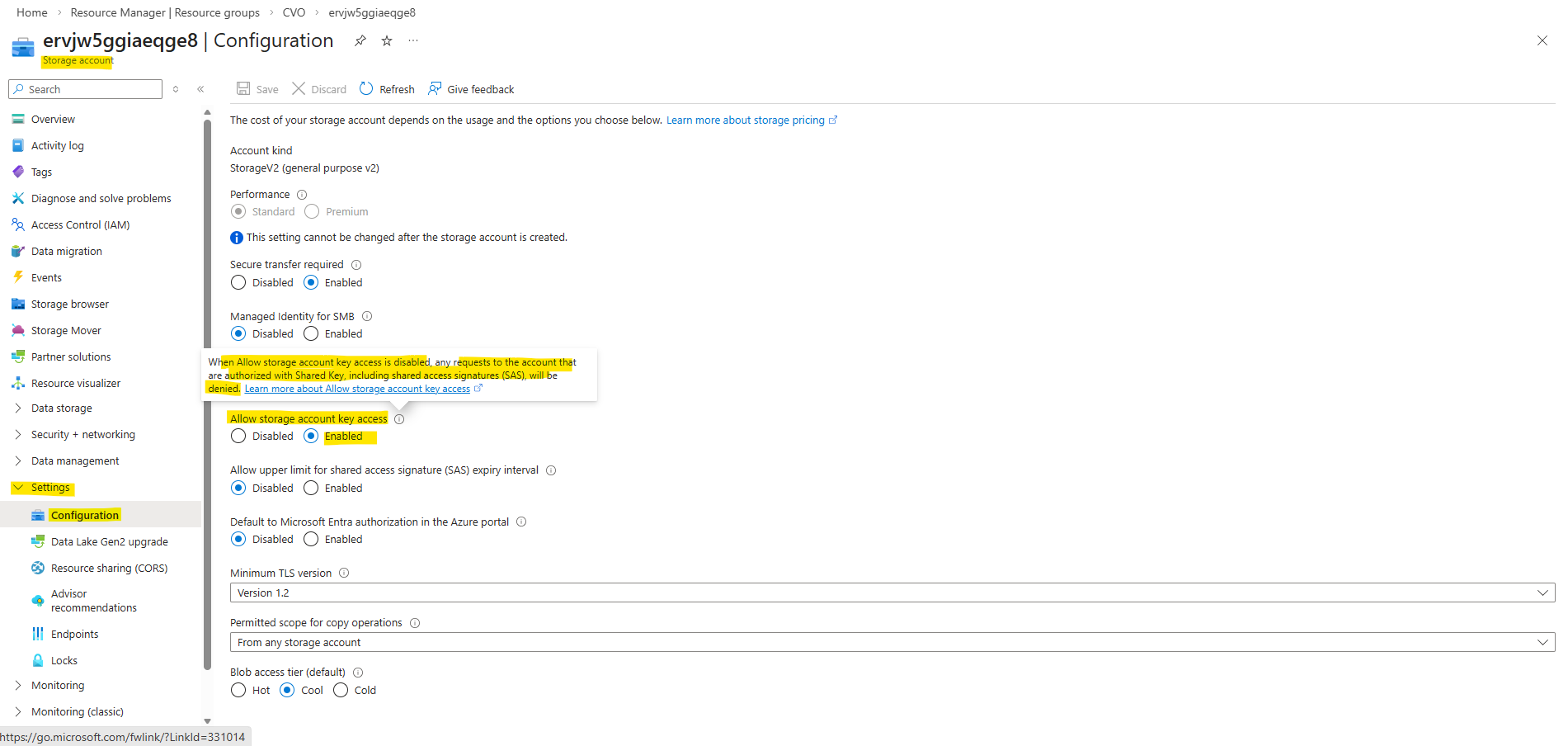The height and width of the screenshot is (746, 1568).
Task: Set Secure transfer required to Disabled
Action: pos(238,282)
